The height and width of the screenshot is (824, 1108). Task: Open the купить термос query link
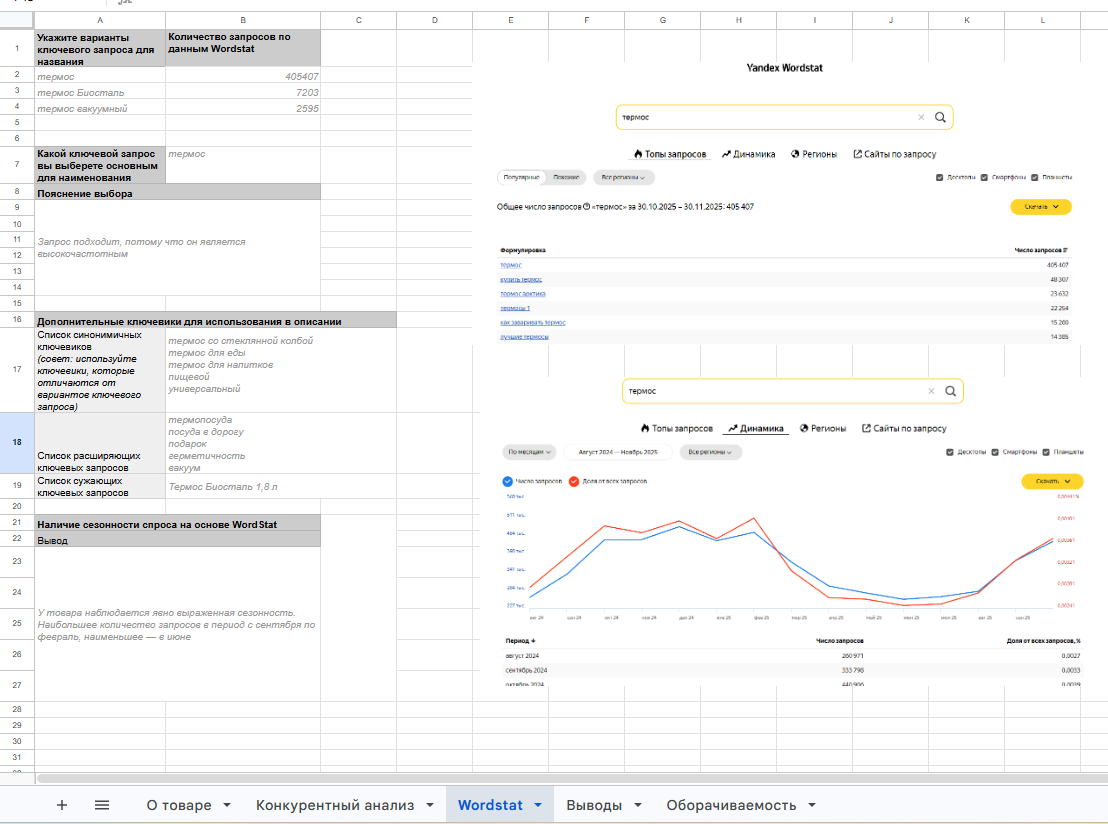click(521, 280)
